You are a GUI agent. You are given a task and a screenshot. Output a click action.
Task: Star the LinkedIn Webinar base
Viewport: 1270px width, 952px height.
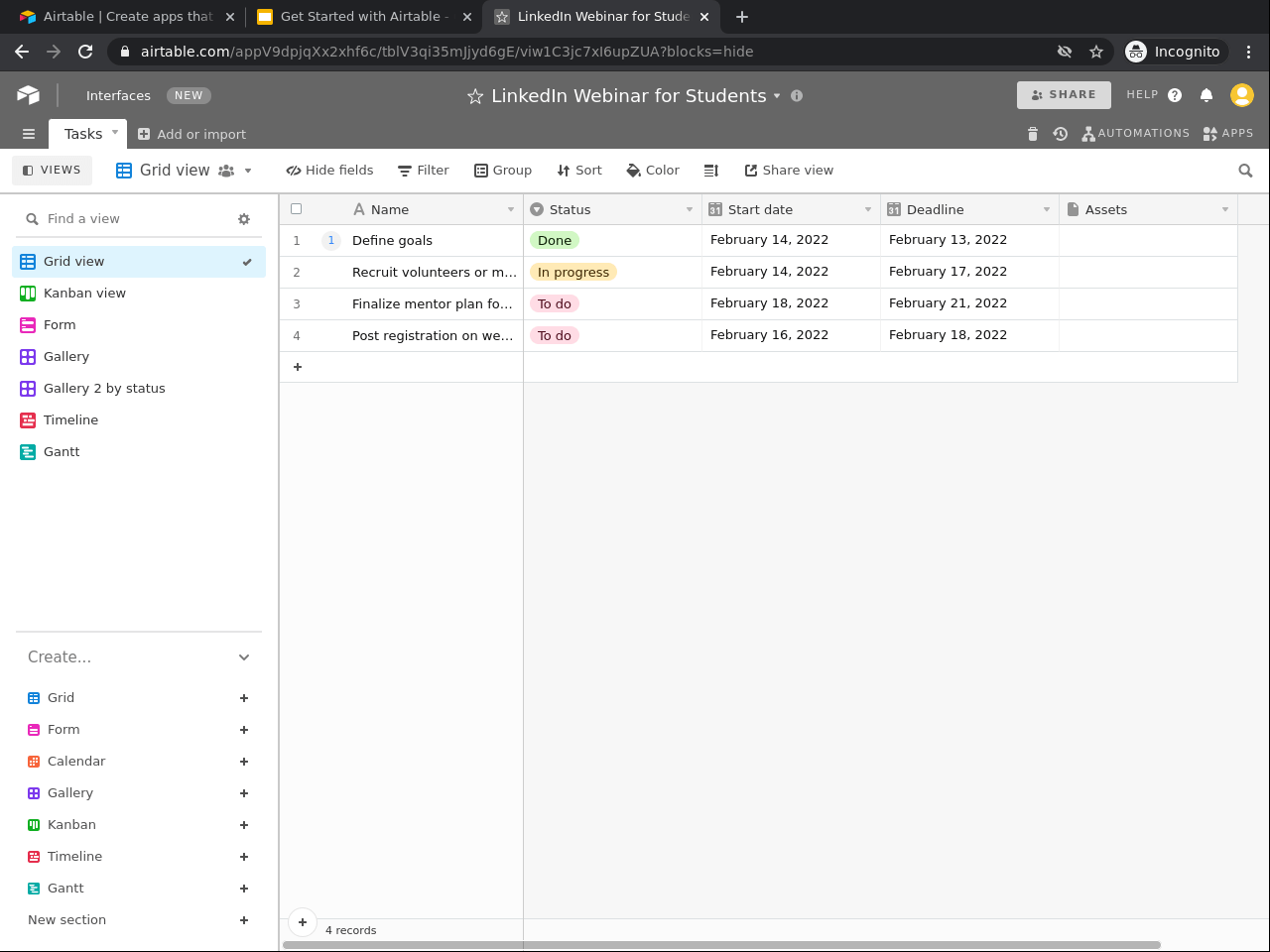[x=475, y=96]
